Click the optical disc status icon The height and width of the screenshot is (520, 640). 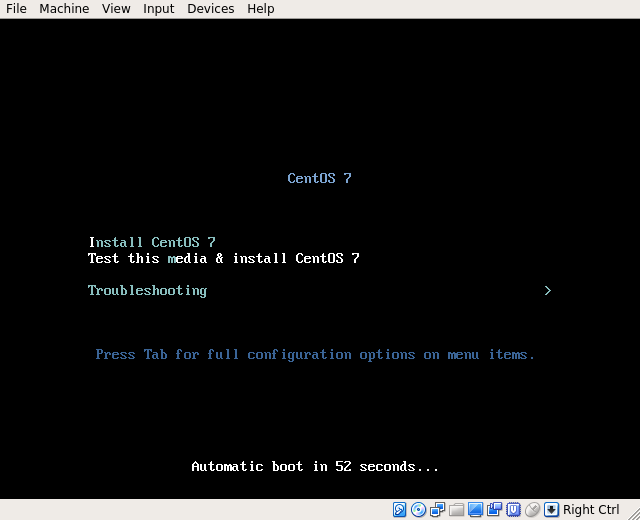pyautogui.click(x=418, y=509)
